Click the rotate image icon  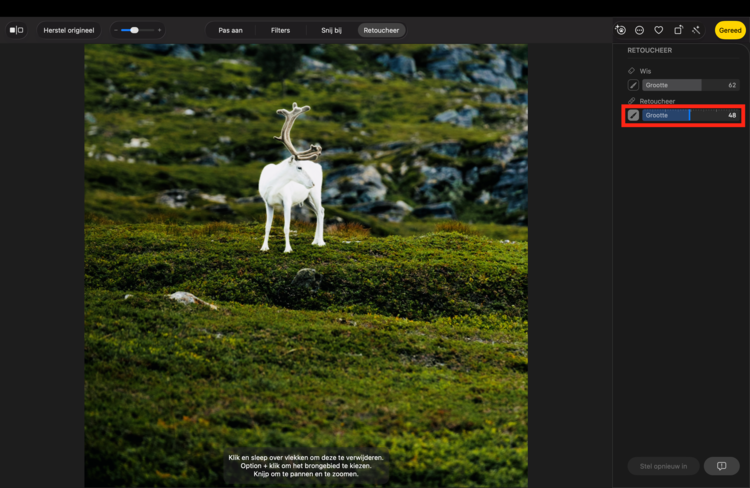click(678, 30)
